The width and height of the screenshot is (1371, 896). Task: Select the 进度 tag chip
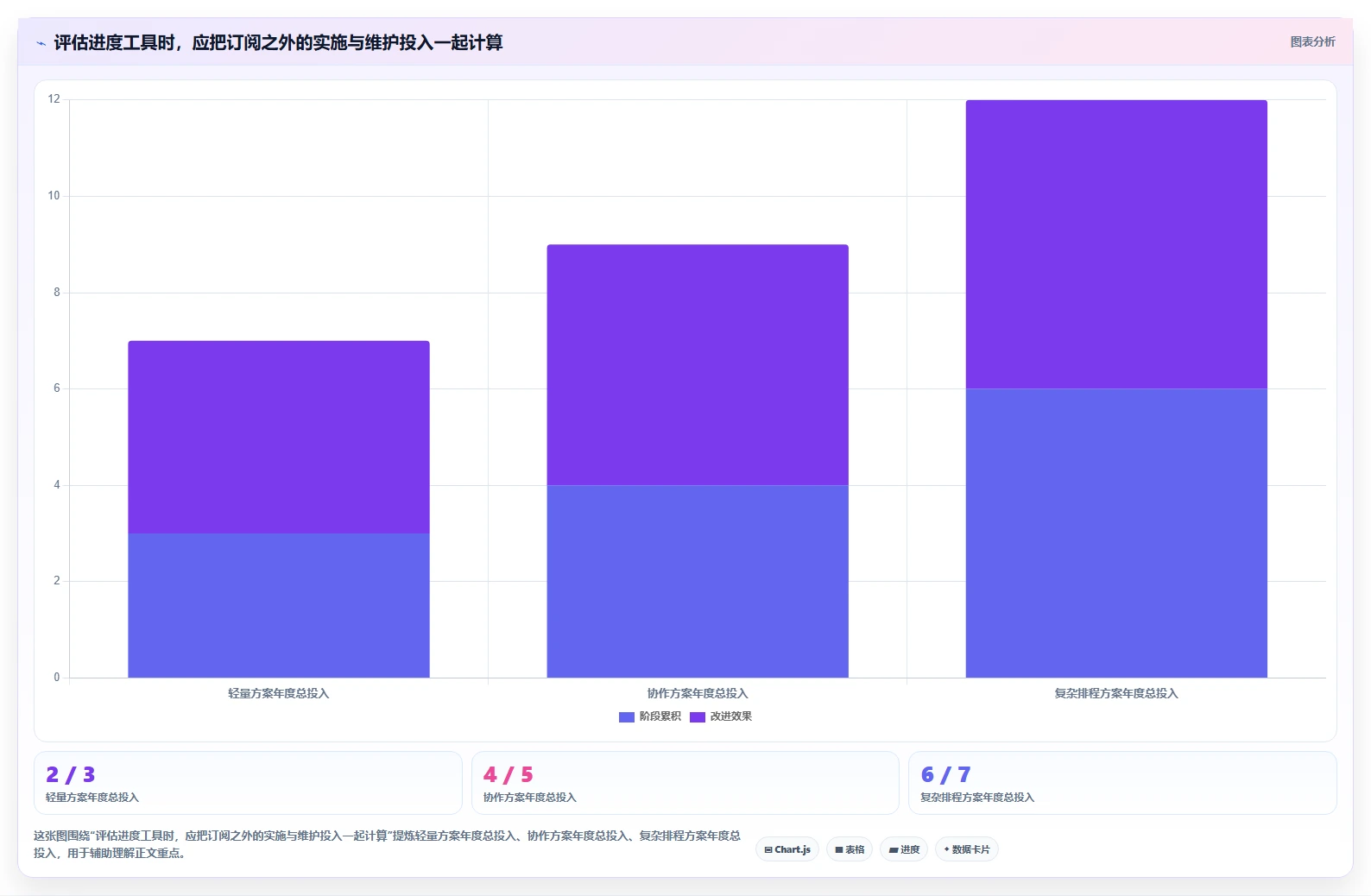(904, 849)
